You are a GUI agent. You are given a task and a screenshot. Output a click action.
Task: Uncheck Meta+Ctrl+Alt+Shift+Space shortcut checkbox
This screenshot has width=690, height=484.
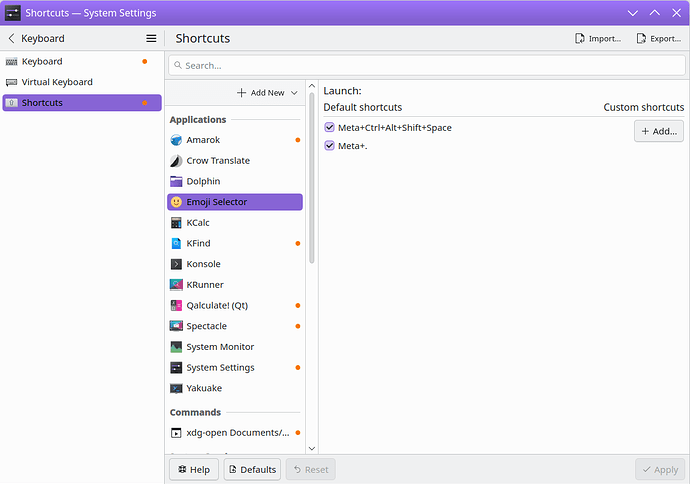tap(329, 128)
